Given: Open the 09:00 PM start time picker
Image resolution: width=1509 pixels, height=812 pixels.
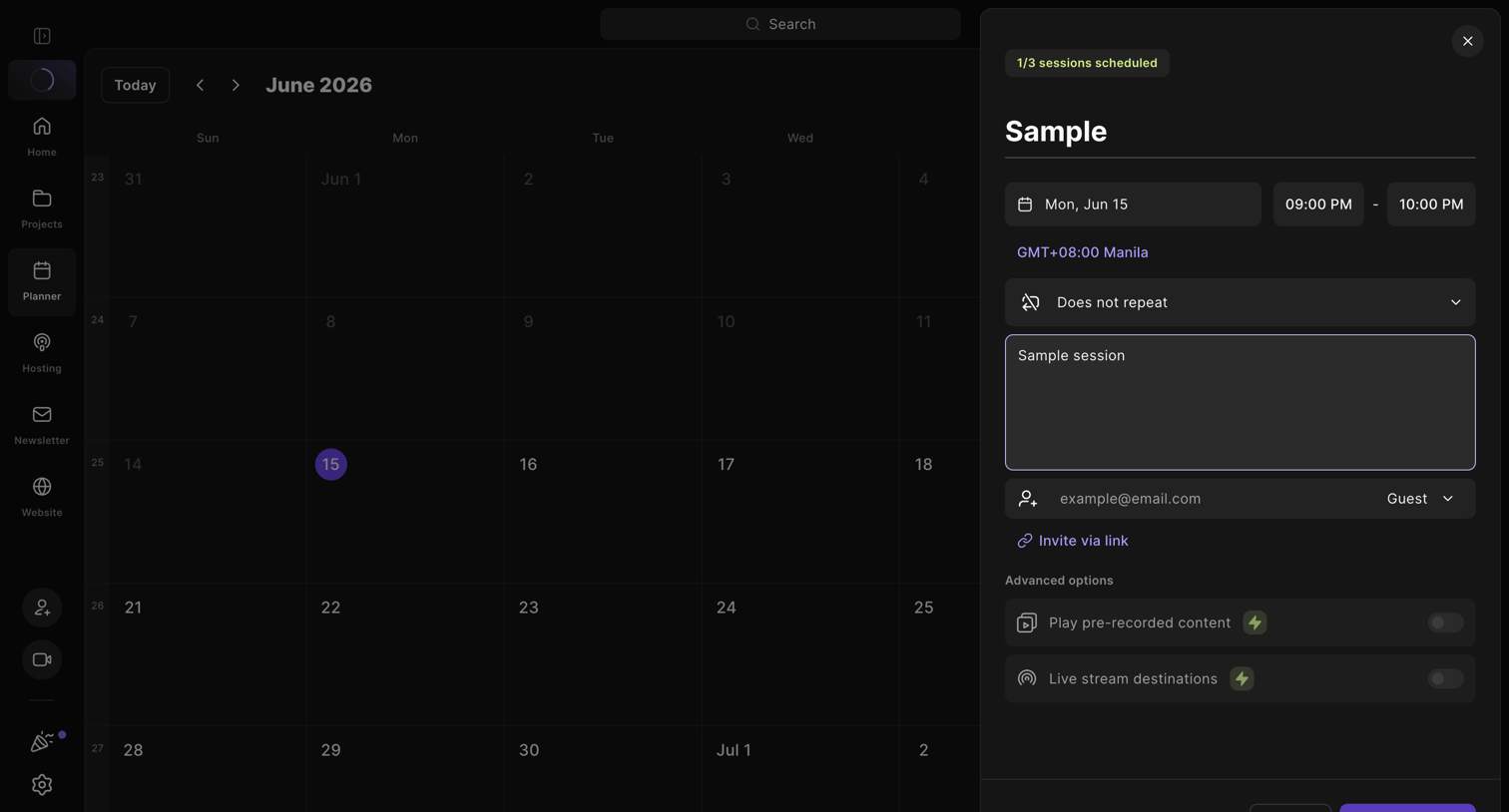Looking at the screenshot, I should pyautogui.click(x=1318, y=204).
